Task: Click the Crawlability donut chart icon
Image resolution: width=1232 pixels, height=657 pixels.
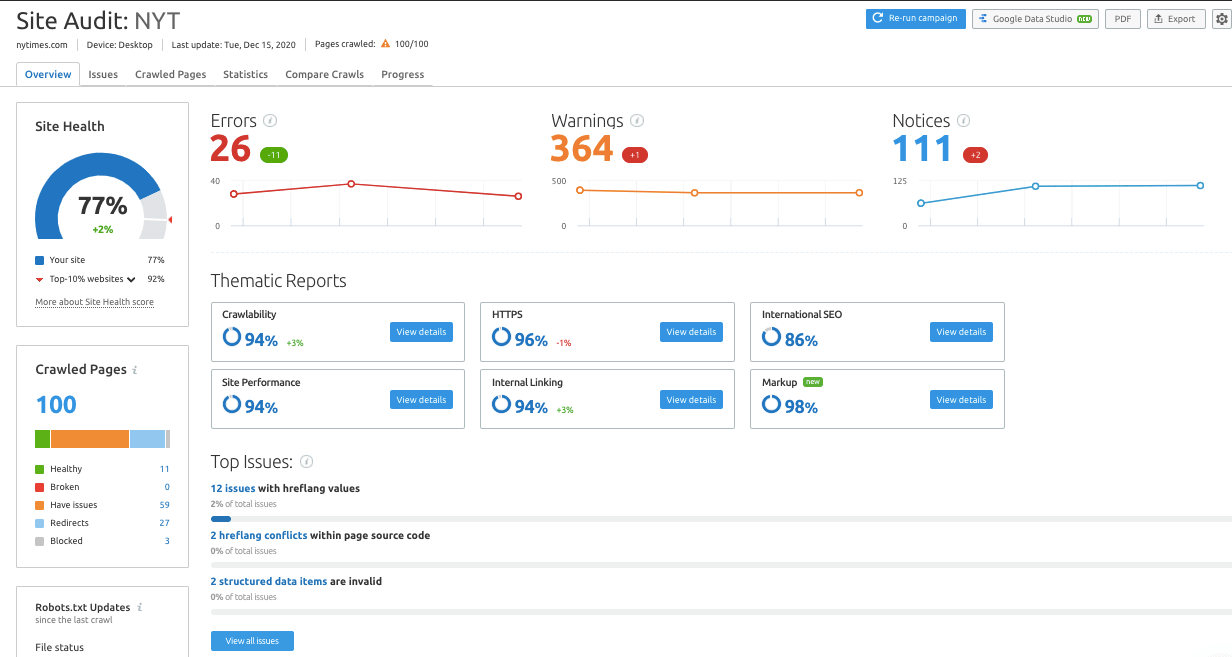Action: pos(232,338)
